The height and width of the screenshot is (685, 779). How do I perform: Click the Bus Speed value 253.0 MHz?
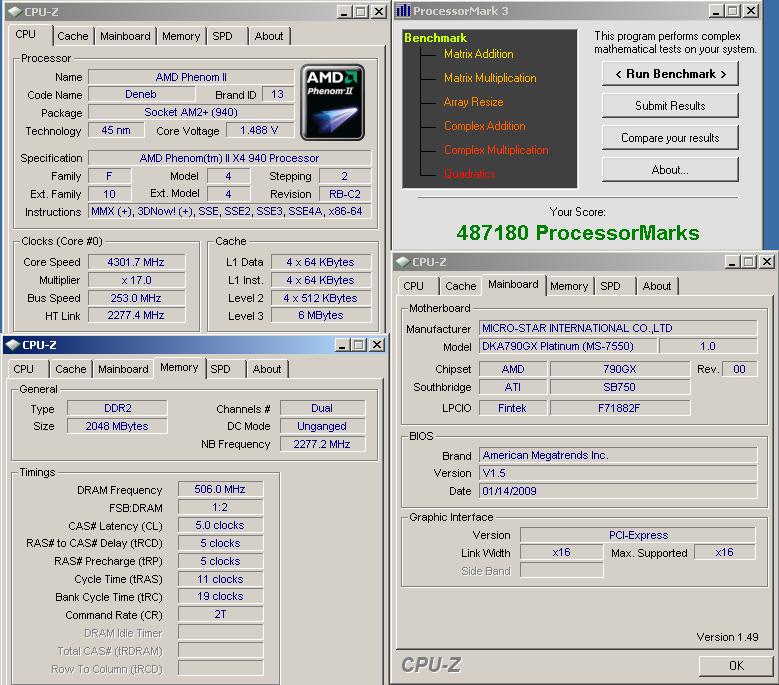click(137, 298)
